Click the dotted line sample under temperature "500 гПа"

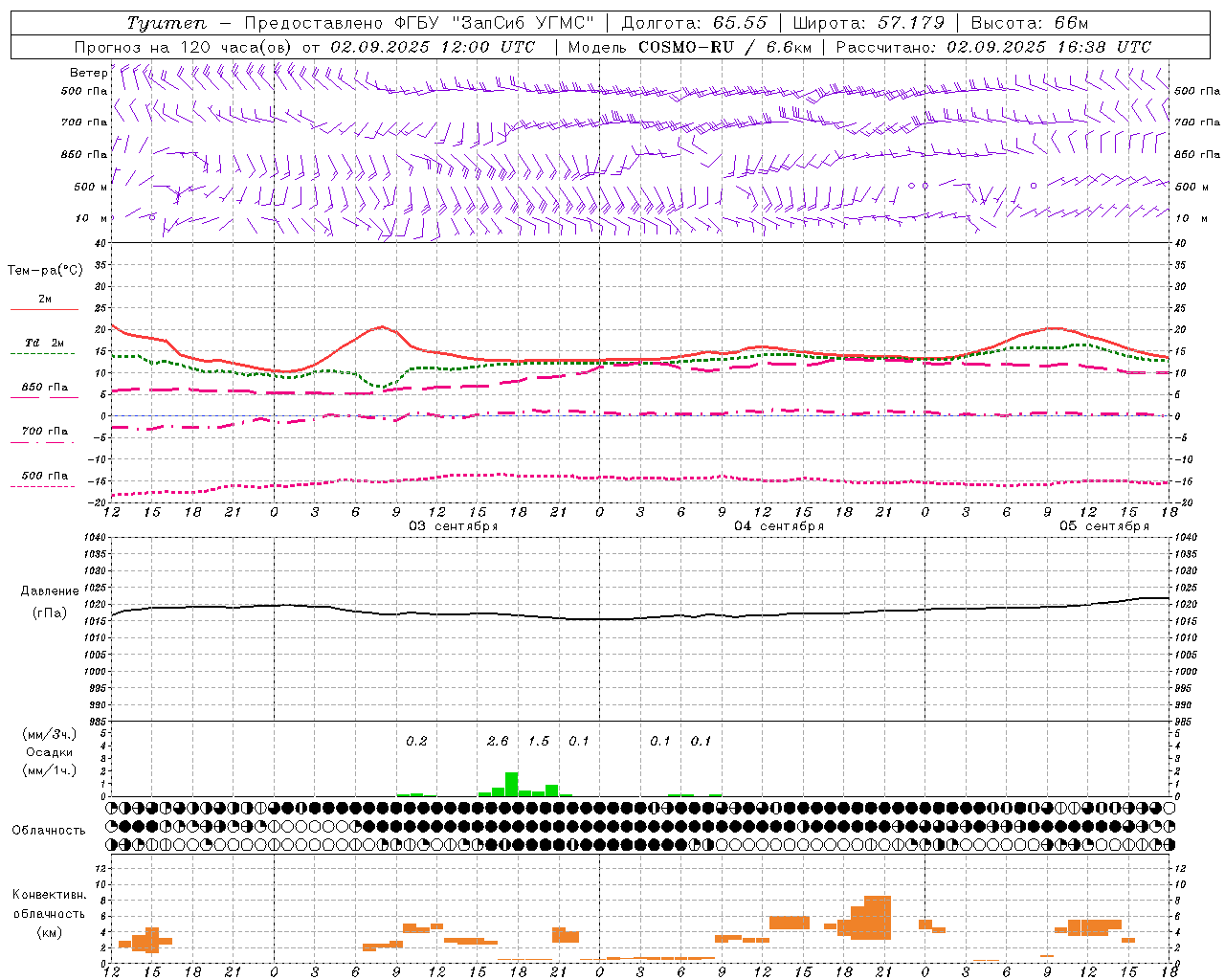(x=43, y=486)
